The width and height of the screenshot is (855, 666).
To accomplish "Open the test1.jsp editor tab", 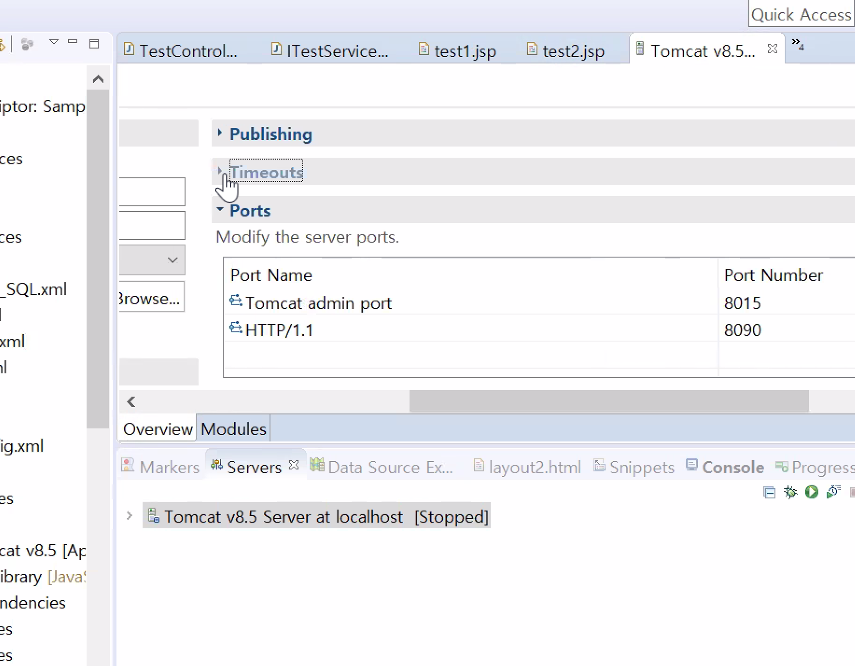I will tap(457, 51).
